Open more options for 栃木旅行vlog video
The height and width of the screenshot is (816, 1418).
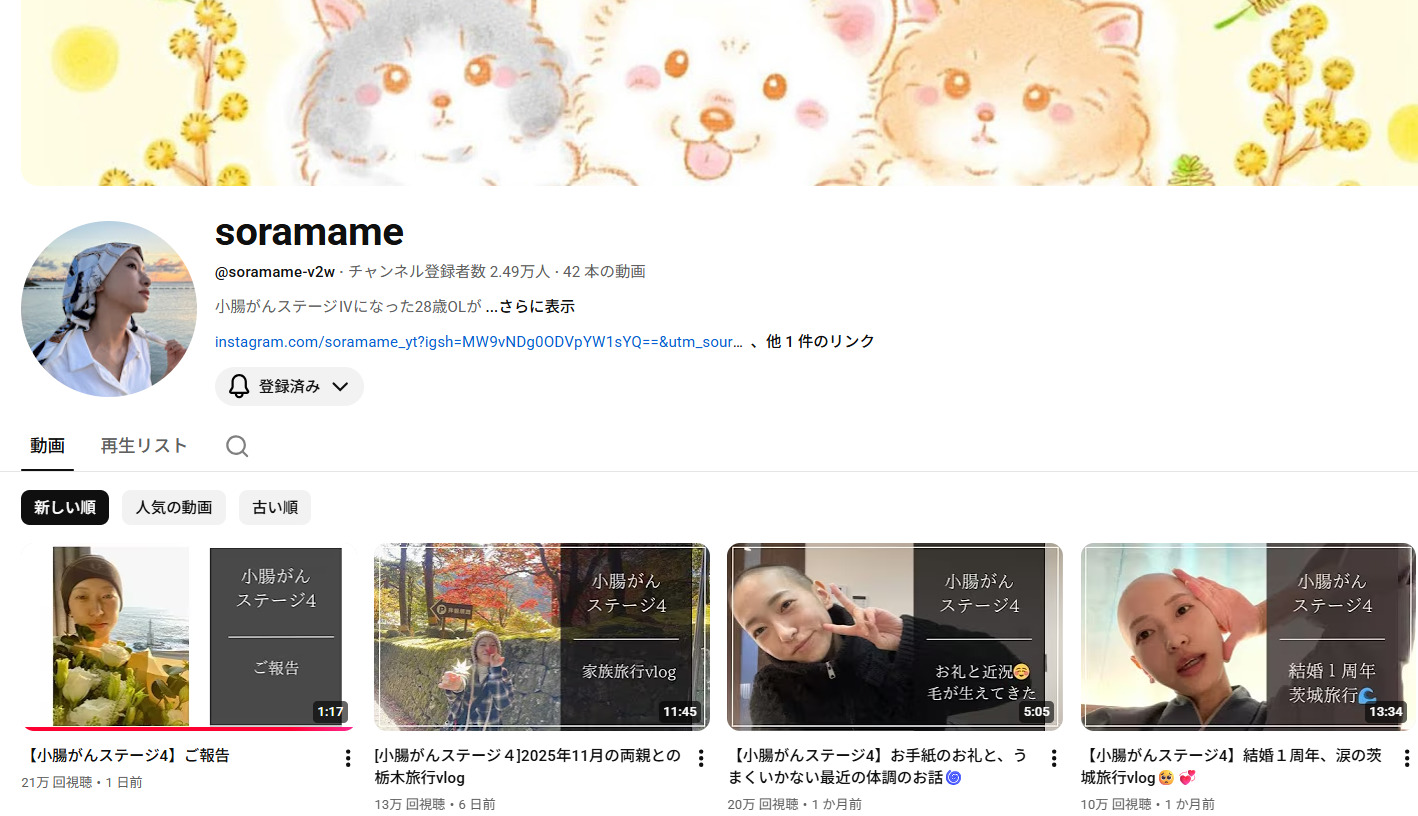[701, 758]
